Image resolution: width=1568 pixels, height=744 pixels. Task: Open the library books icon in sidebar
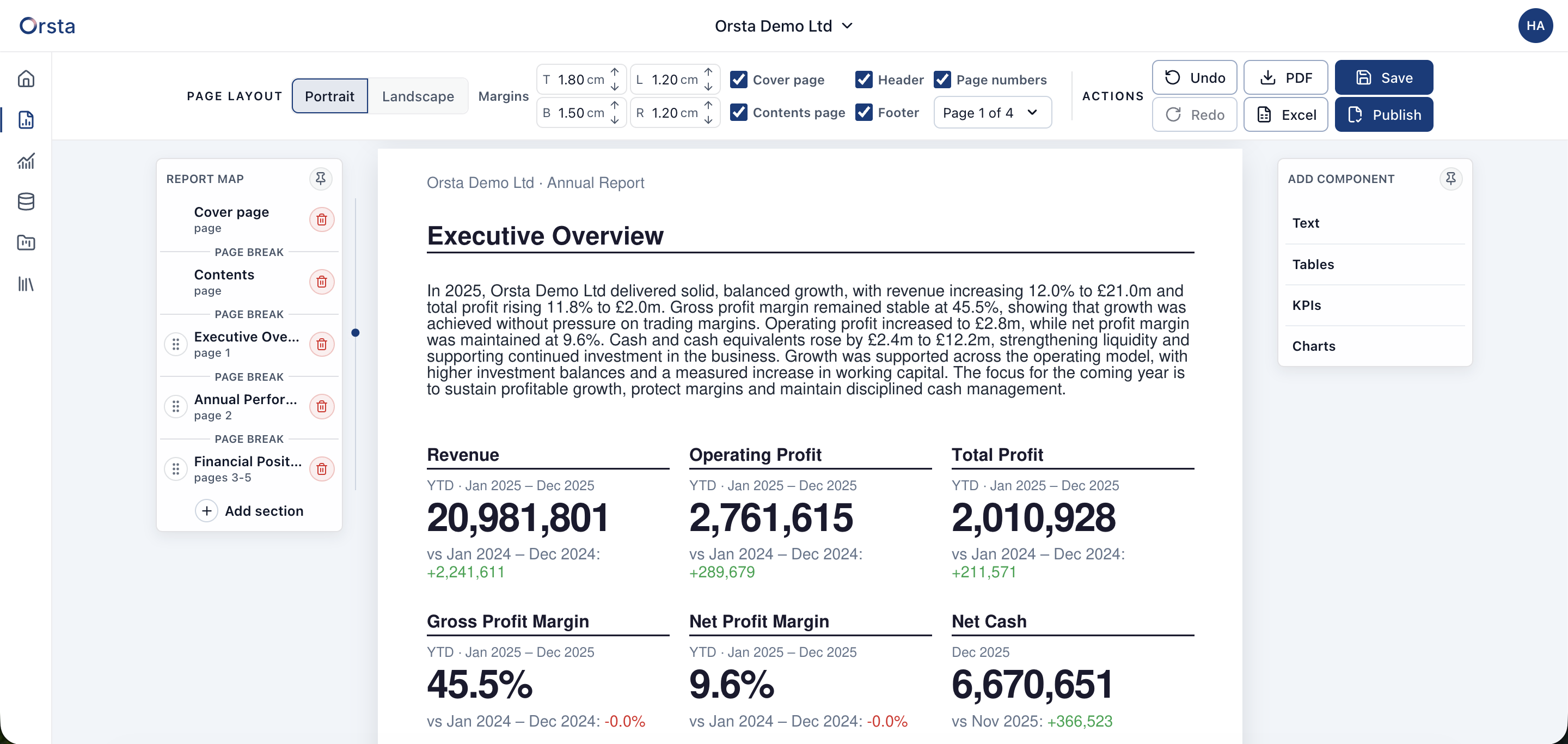pos(26,284)
